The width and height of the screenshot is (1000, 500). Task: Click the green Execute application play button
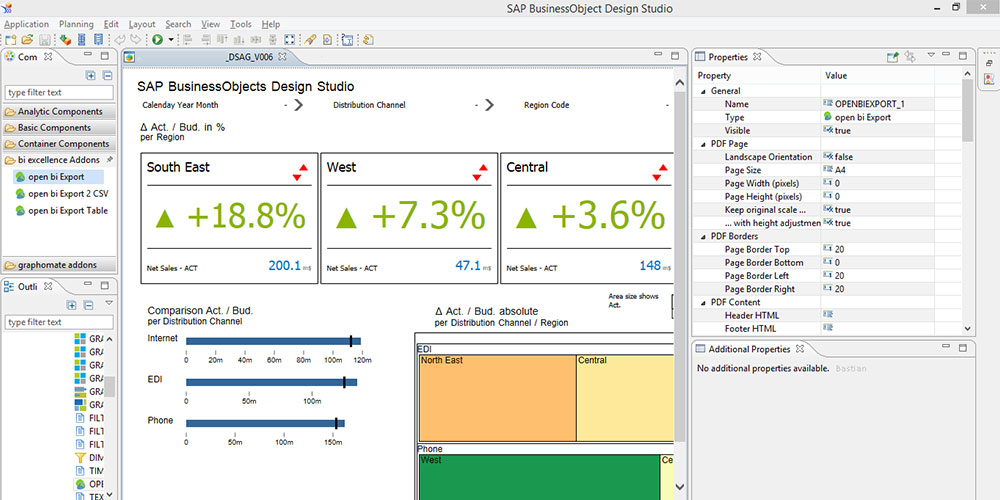pyautogui.click(x=156, y=40)
